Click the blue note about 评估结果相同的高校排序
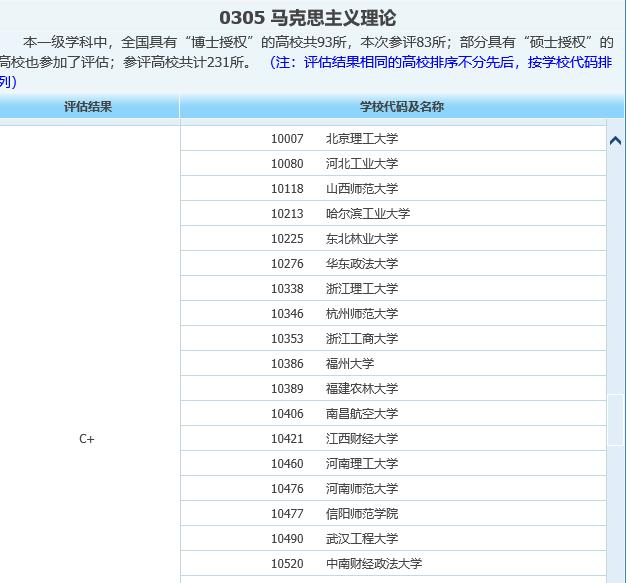The image size is (630, 583). 306,72
